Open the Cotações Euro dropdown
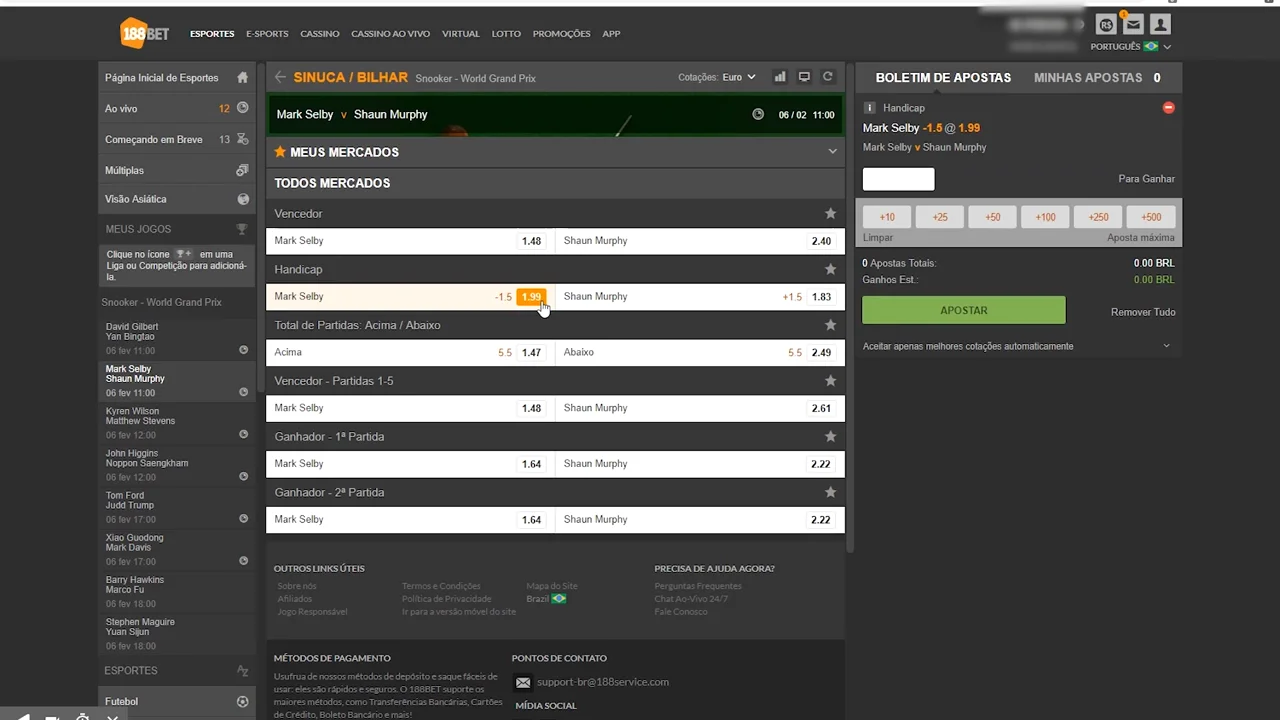Screen dimensions: 1280x720 coord(739,77)
